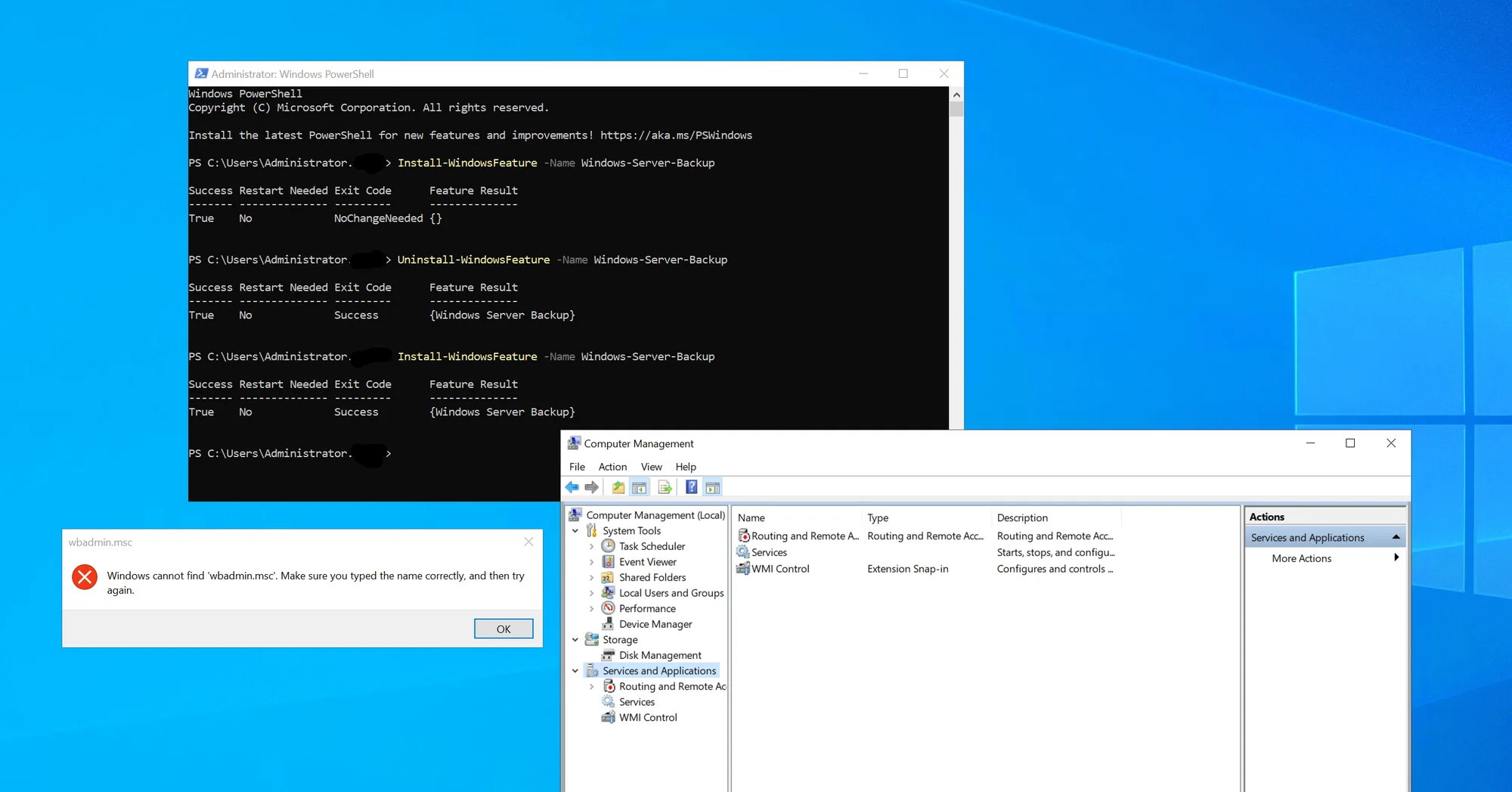Click the Up one level folder icon
Viewport: 1512px width, 792px height.
(618, 487)
